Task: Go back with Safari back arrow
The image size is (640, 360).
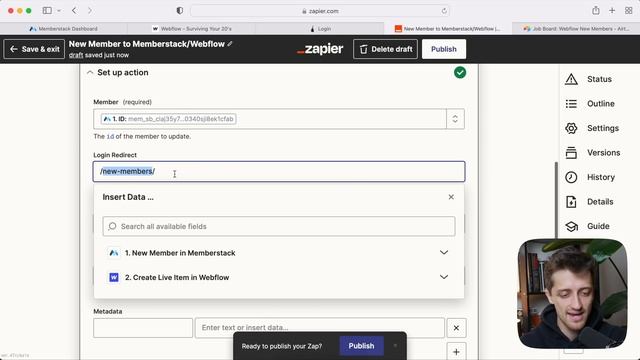Action: [74, 11]
